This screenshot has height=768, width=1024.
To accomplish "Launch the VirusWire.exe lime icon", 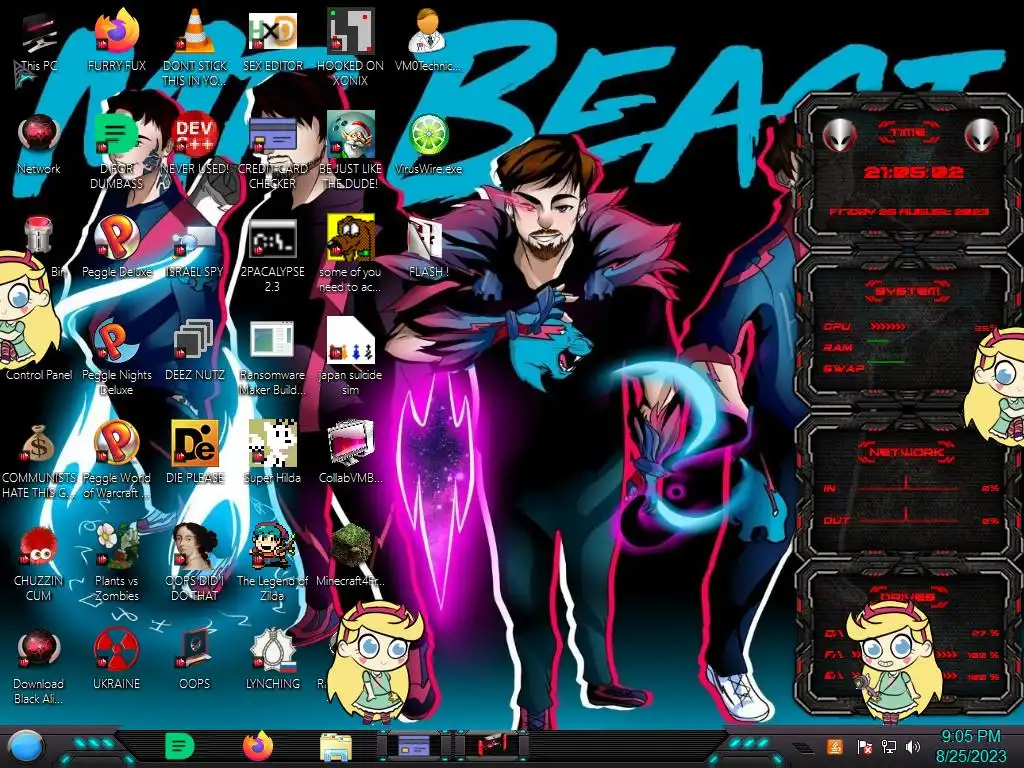I will pyautogui.click(x=428, y=144).
